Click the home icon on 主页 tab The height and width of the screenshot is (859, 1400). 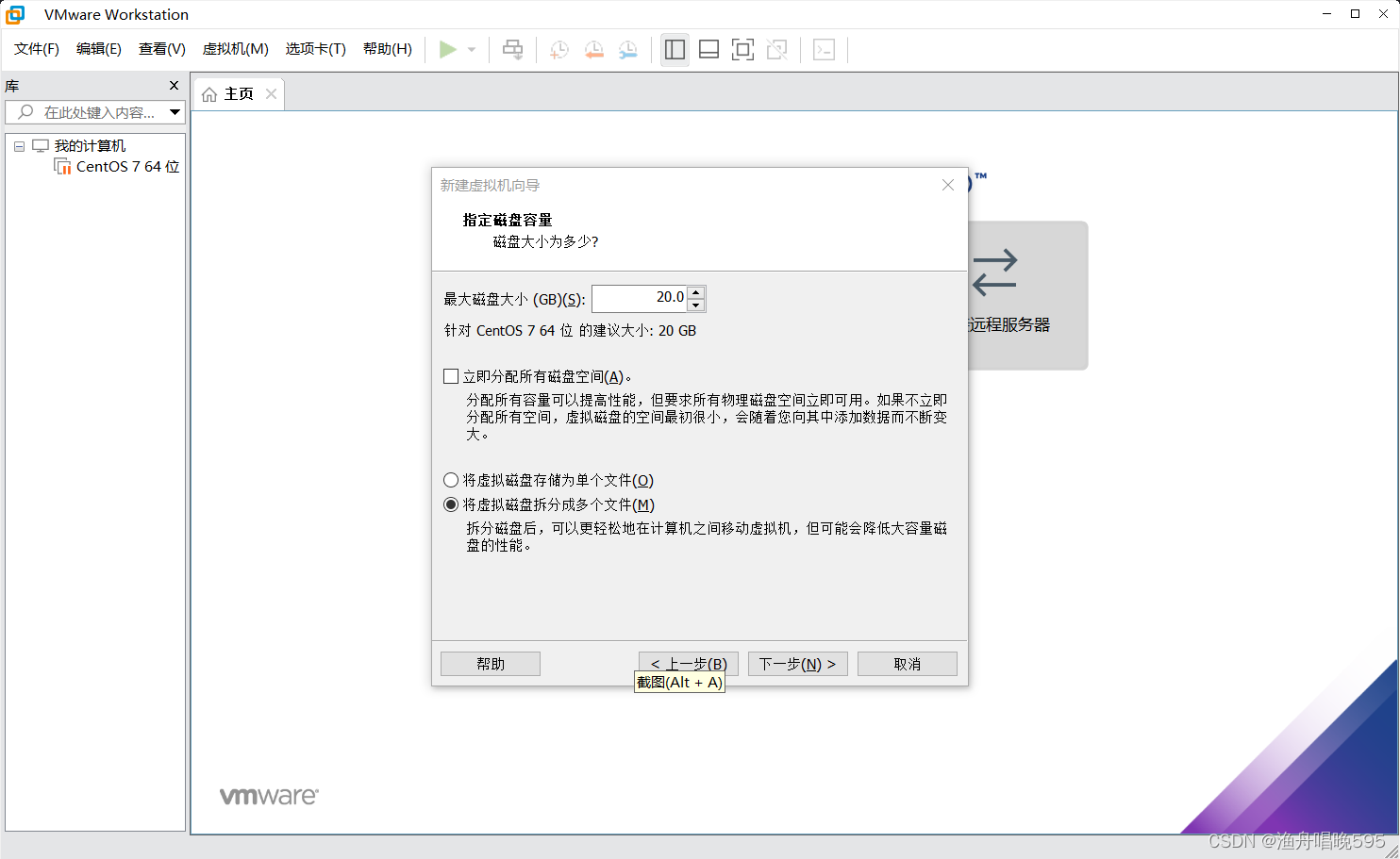point(209,94)
